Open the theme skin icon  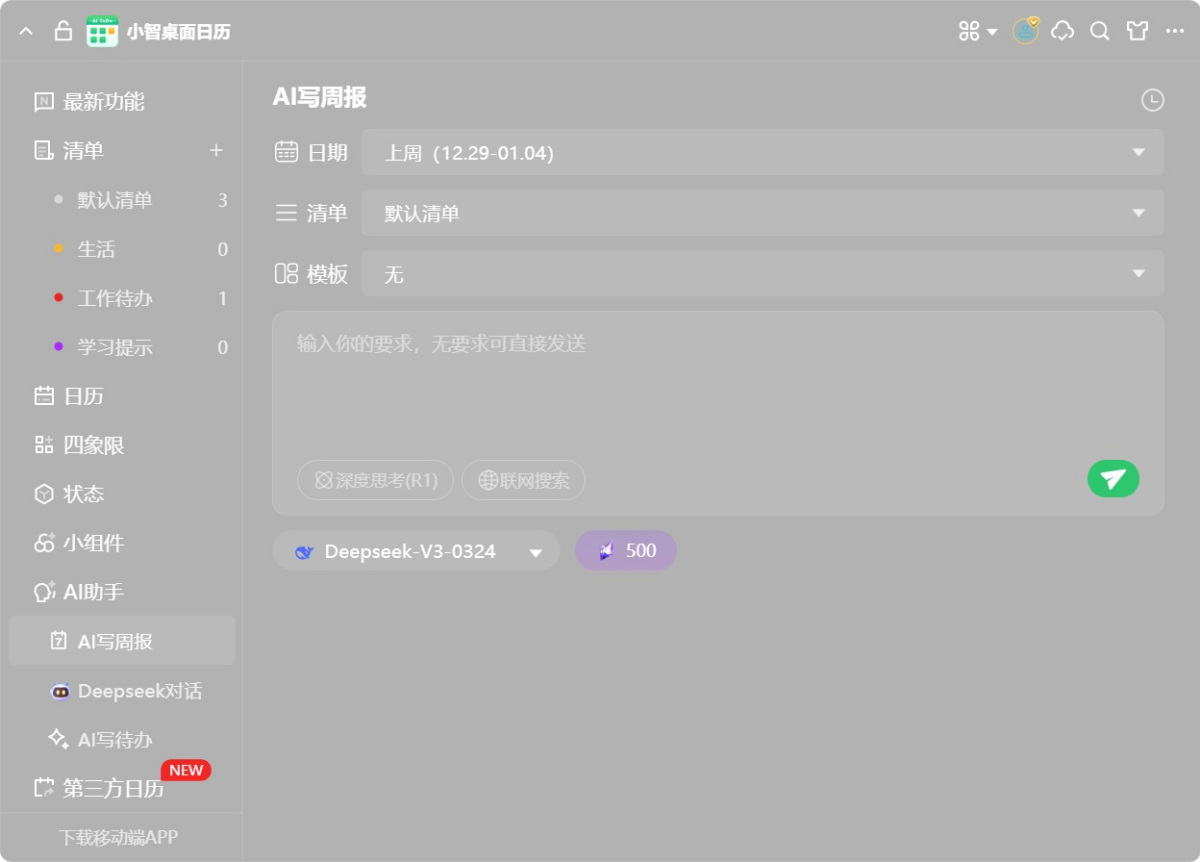click(x=1137, y=31)
